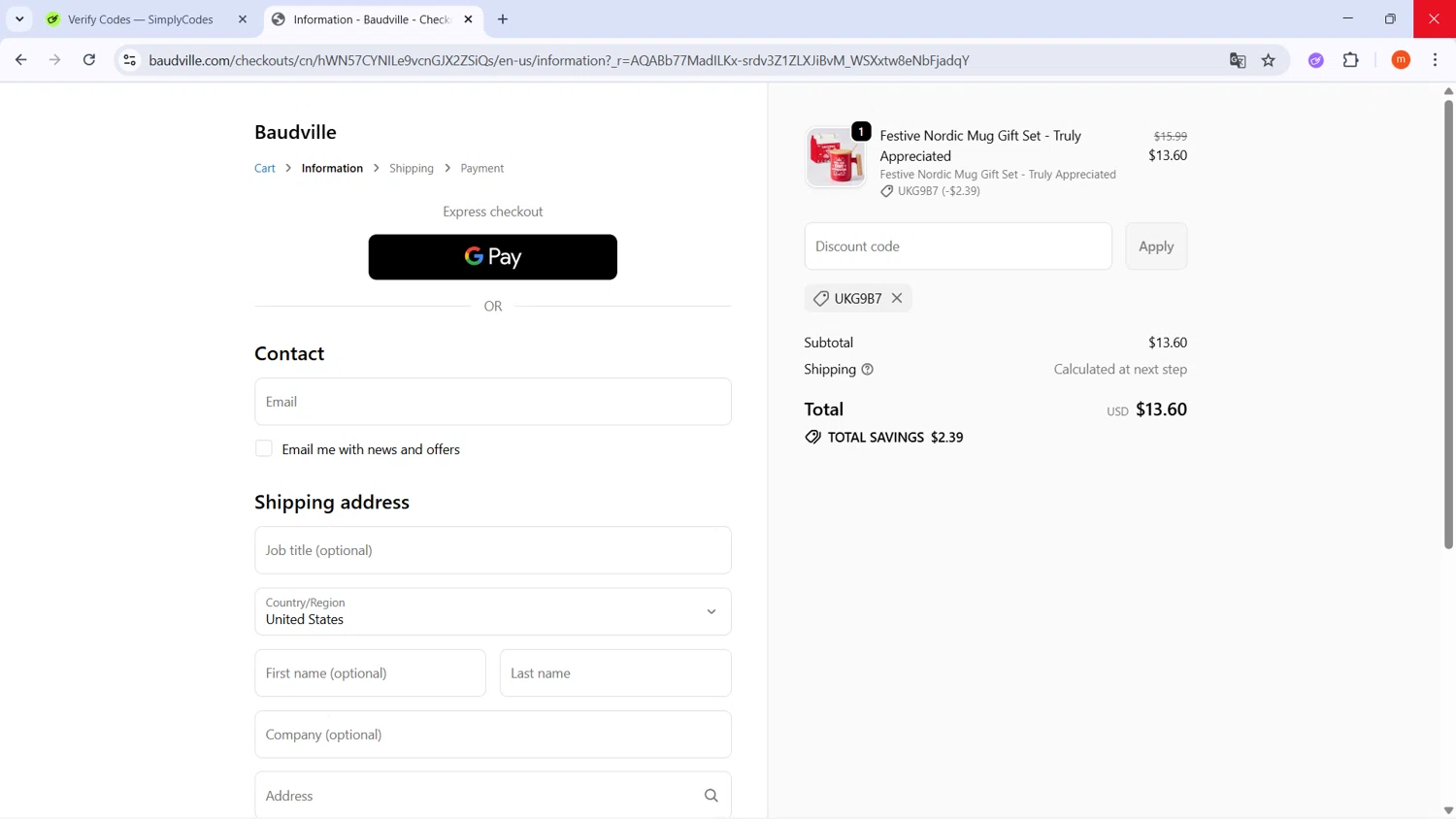Open a new browser tab

tap(503, 19)
